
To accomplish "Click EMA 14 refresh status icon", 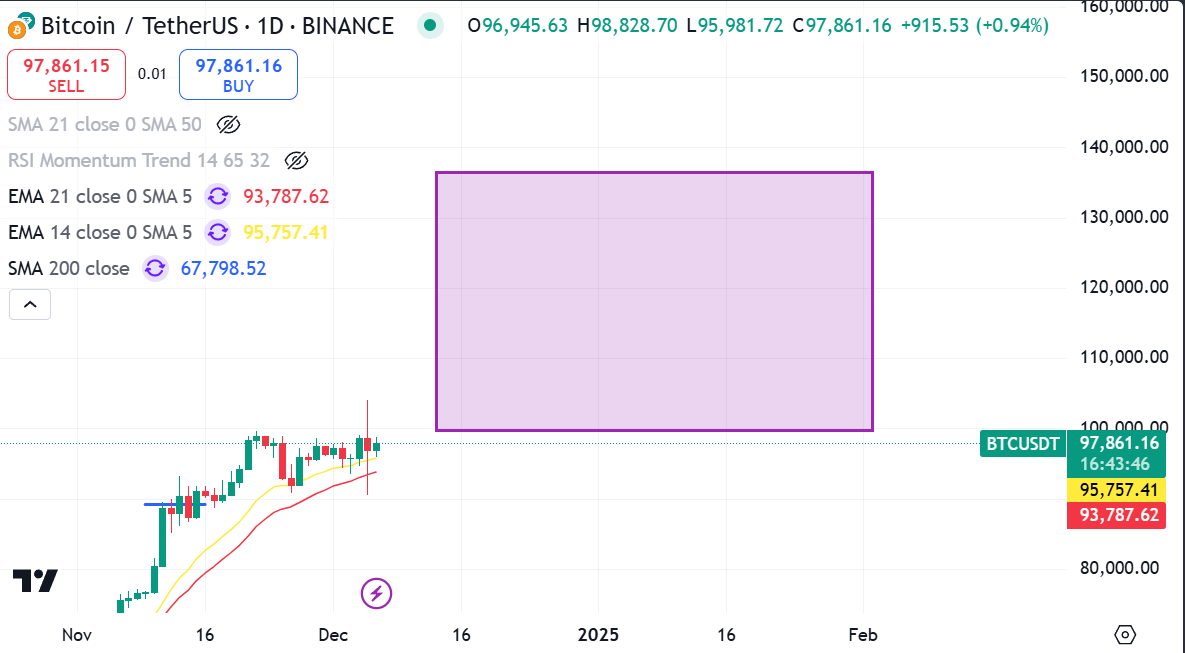I will pyautogui.click(x=218, y=232).
